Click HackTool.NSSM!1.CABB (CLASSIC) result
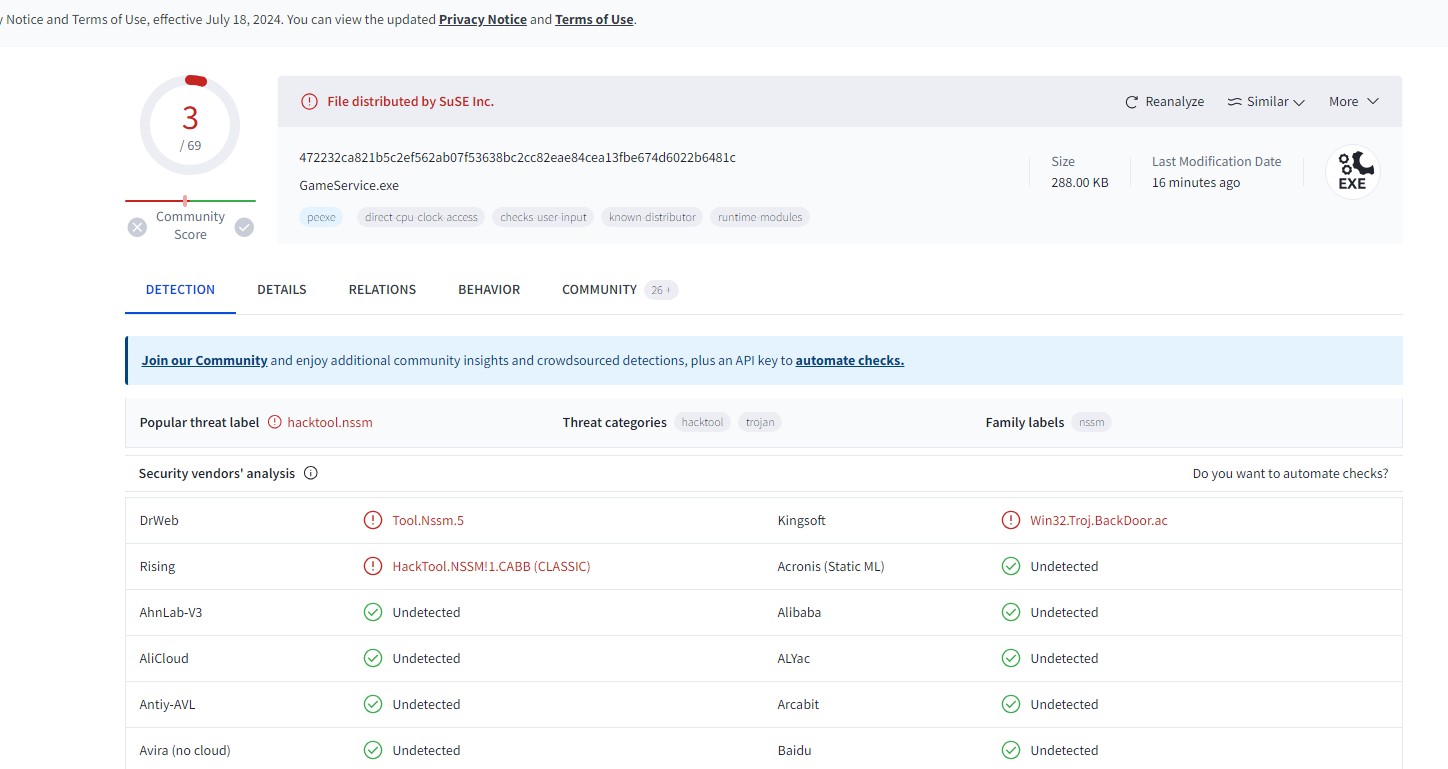The height and width of the screenshot is (769, 1448). tap(491, 567)
